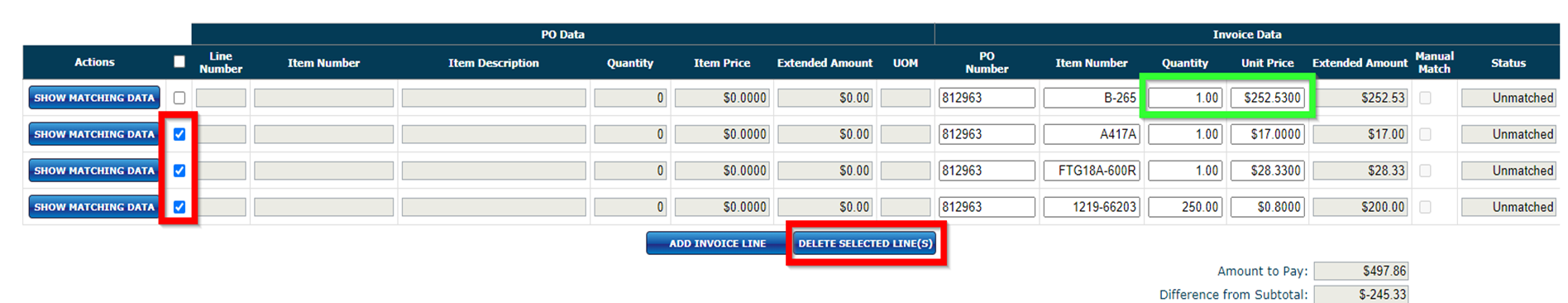Edit invoice quantity field for B-265
The image size is (1568, 303).
1185,98
